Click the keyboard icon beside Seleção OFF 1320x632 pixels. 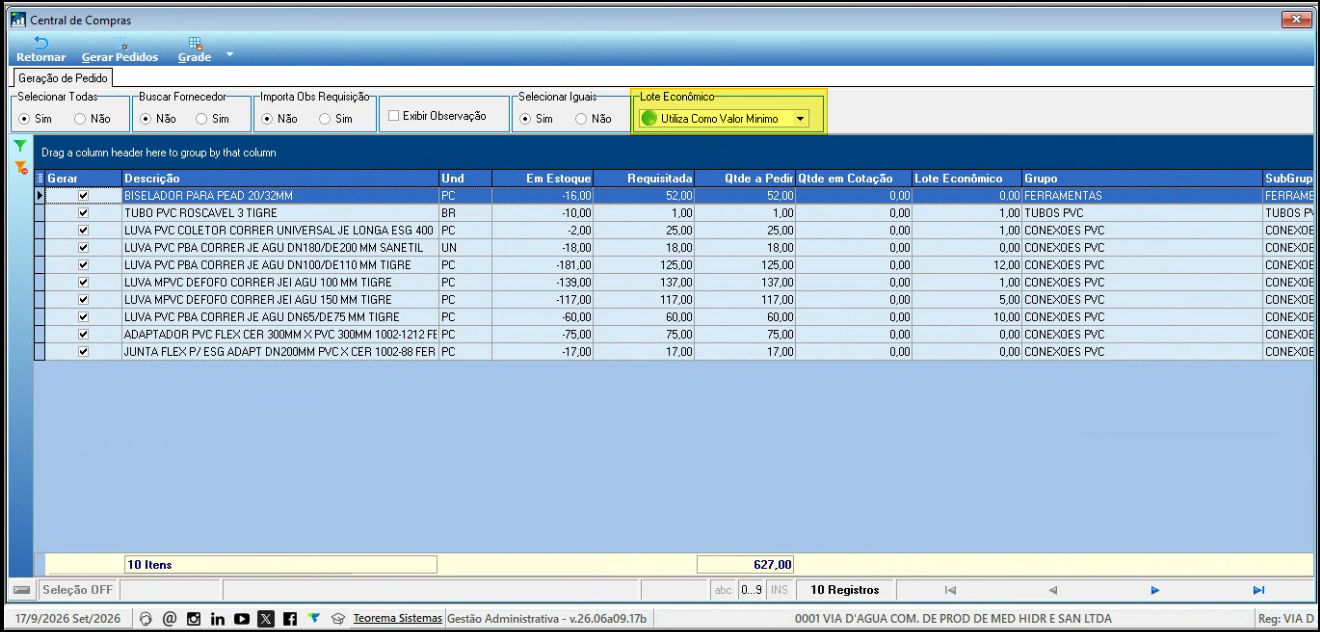pyautogui.click(x=22, y=590)
